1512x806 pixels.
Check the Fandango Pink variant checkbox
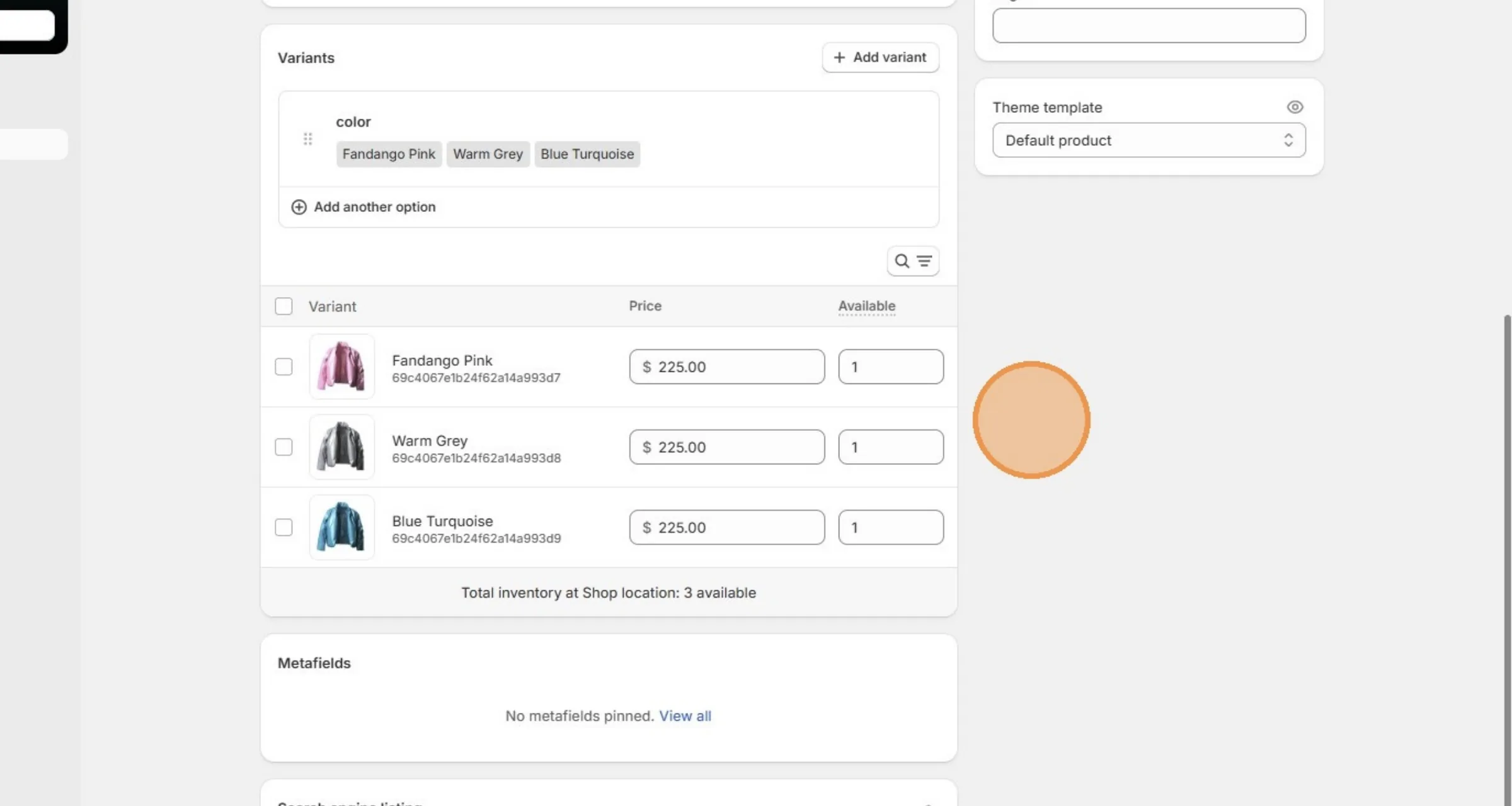pyautogui.click(x=283, y=366)
